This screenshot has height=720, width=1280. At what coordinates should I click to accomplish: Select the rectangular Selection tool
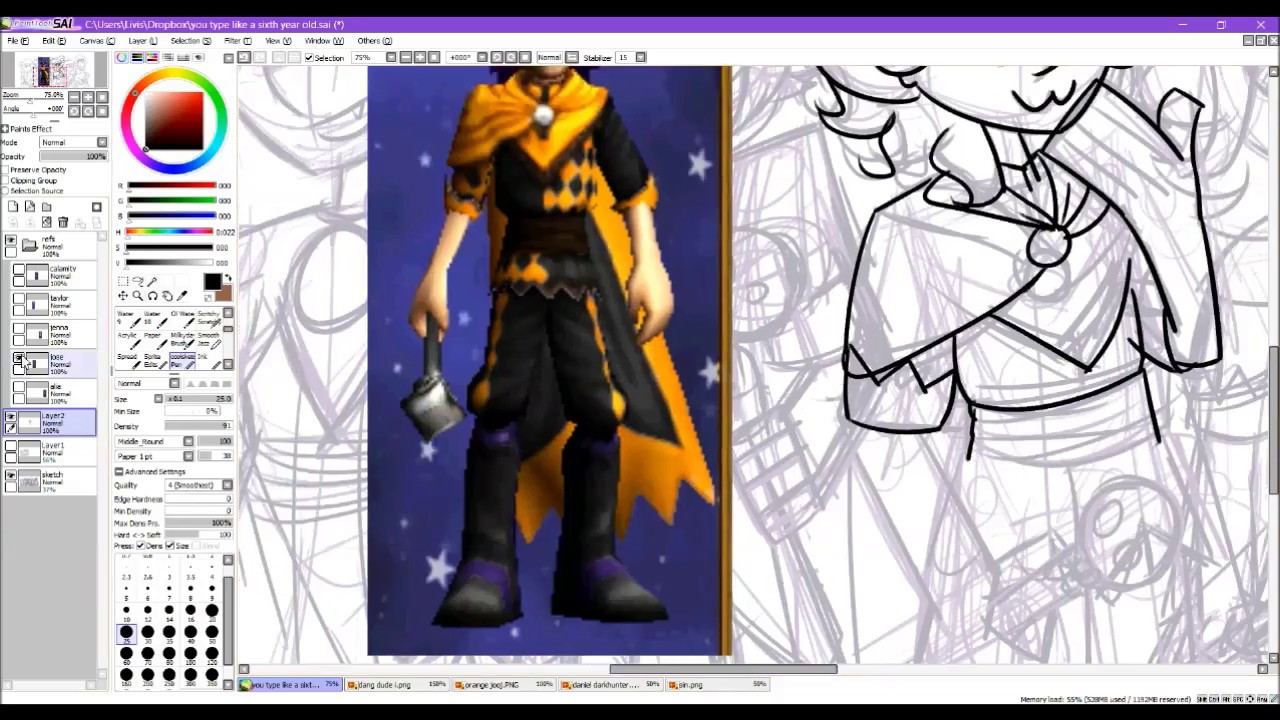pos(123,281)
